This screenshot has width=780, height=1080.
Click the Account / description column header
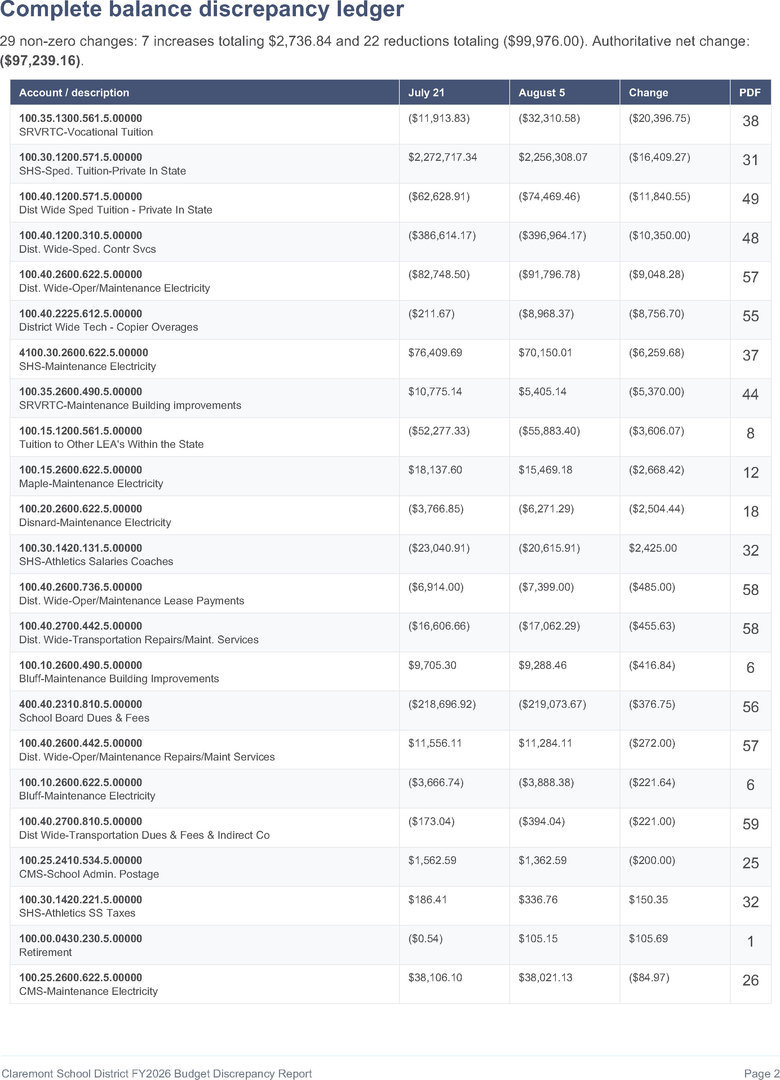[74, 92]
